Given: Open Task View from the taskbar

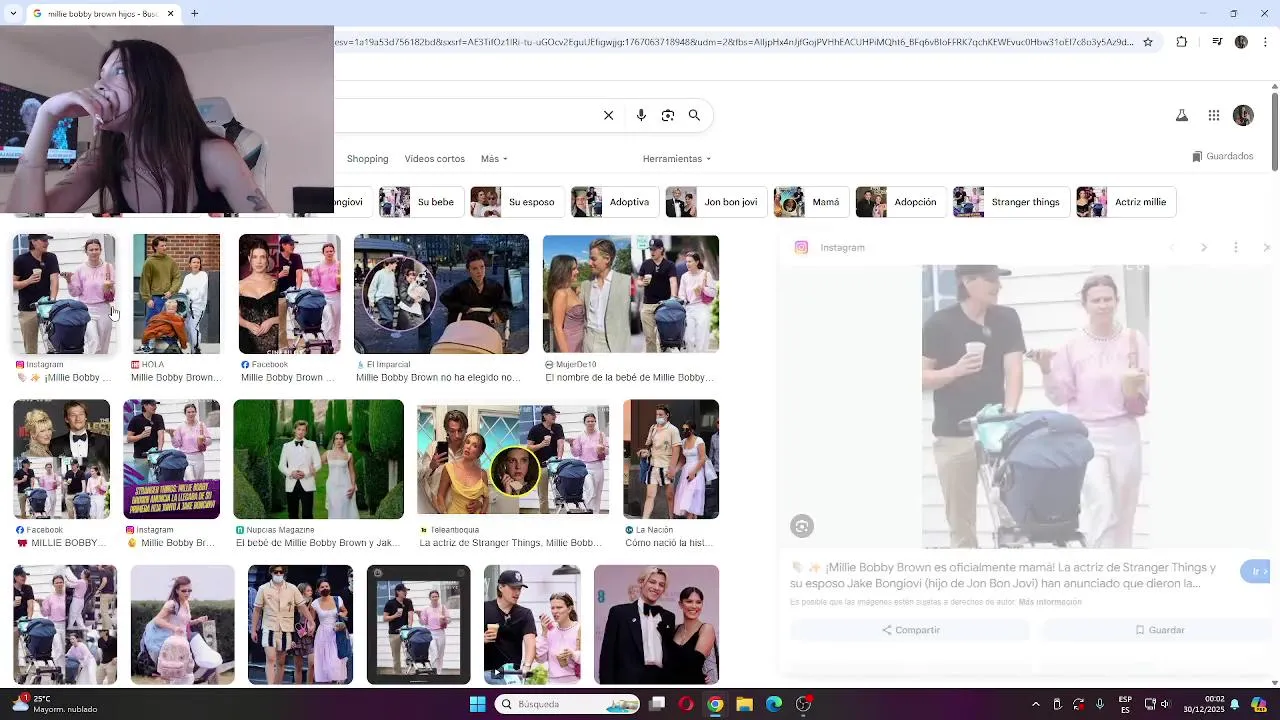Looking at the screenshot, I should [657, 704].
